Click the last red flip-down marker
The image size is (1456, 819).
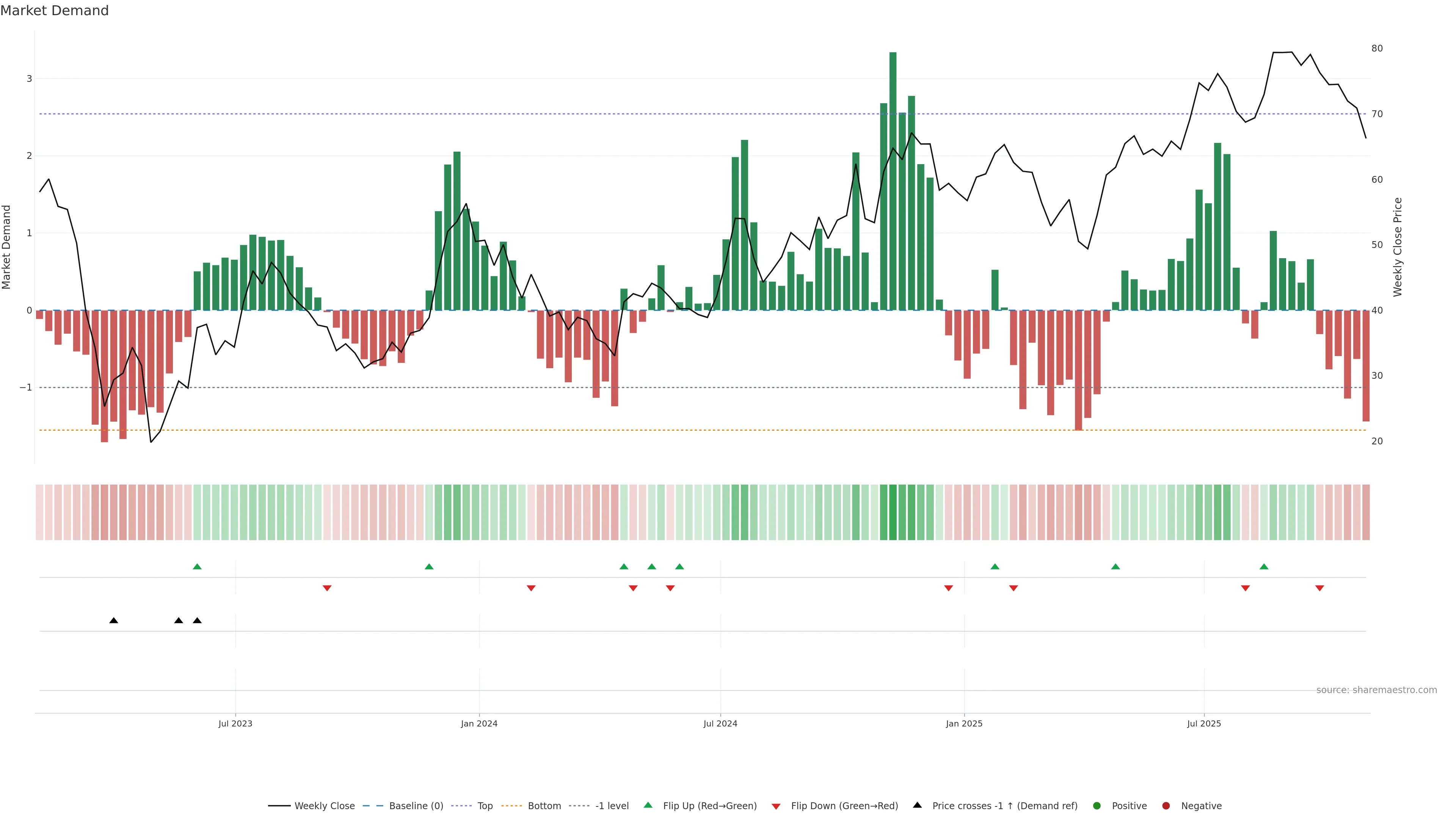[x=1320, y=588]
